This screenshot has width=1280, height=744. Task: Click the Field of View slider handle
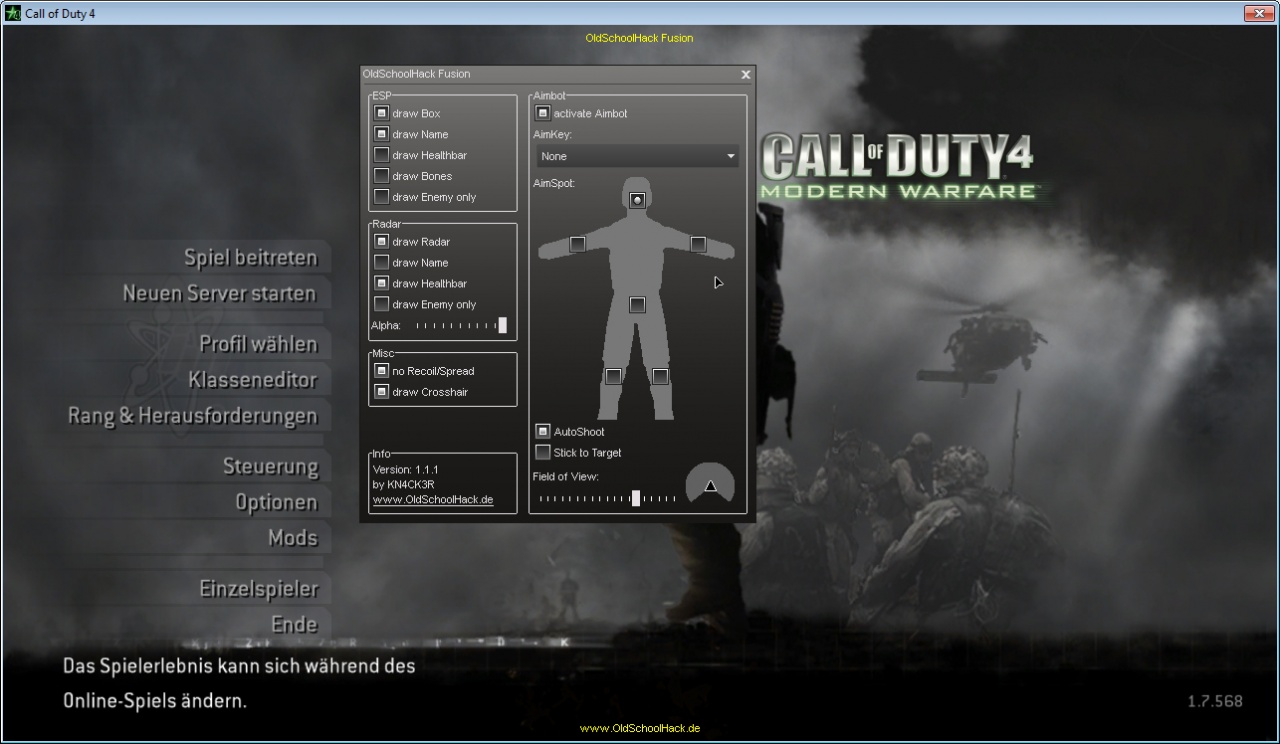click(636, 498)
